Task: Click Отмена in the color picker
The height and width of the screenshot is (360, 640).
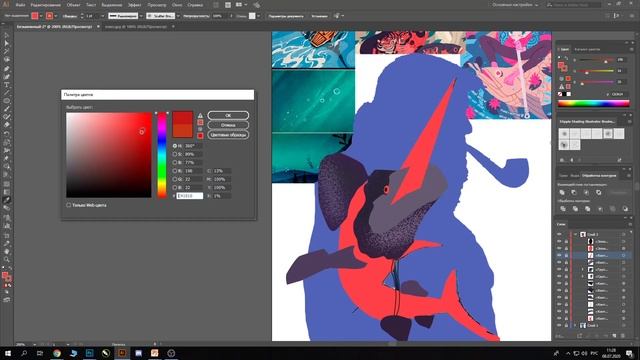Action: click(x=228, y=125)
